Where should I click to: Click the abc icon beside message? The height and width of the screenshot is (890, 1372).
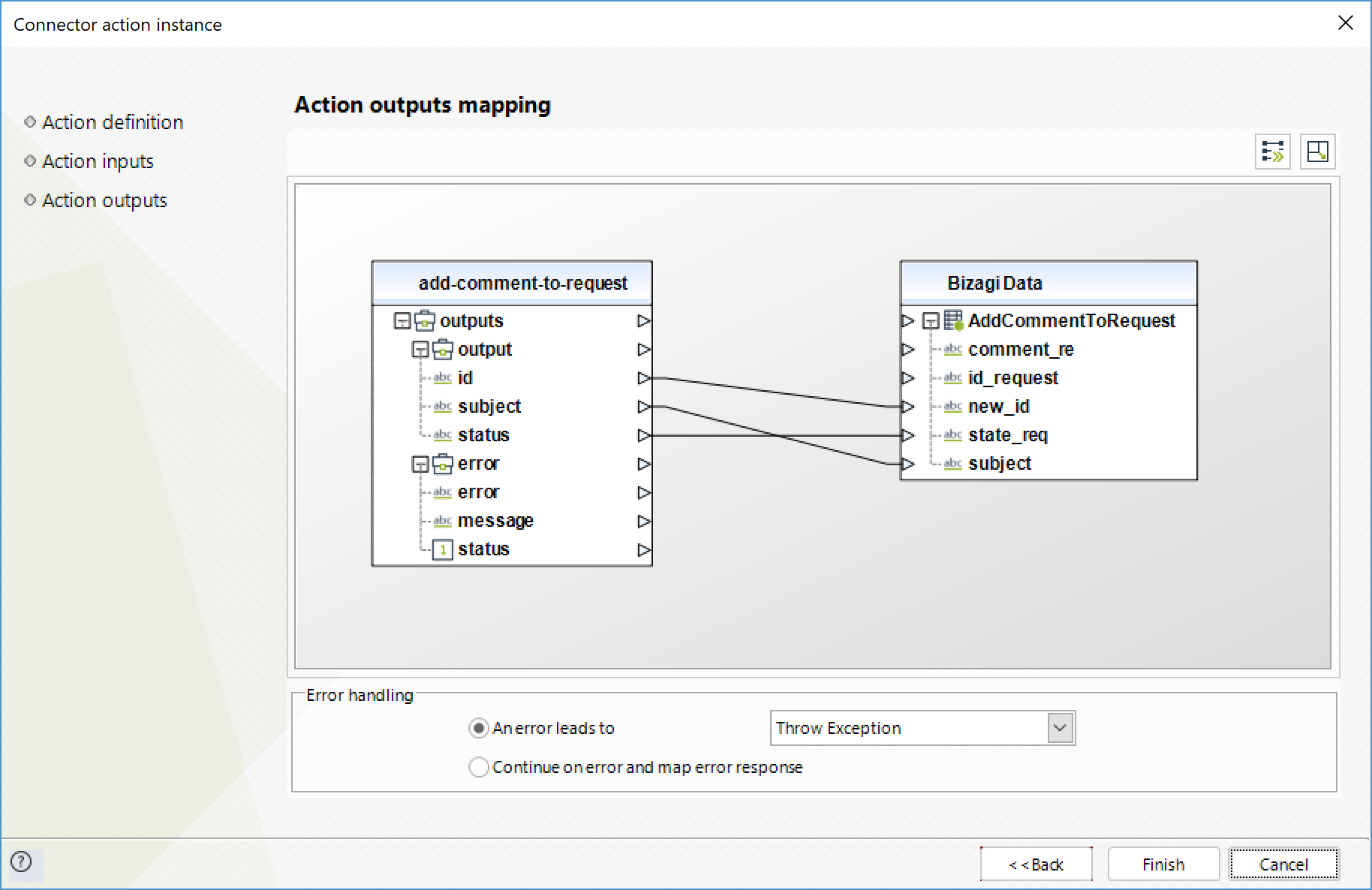click(x=443, y=520)
